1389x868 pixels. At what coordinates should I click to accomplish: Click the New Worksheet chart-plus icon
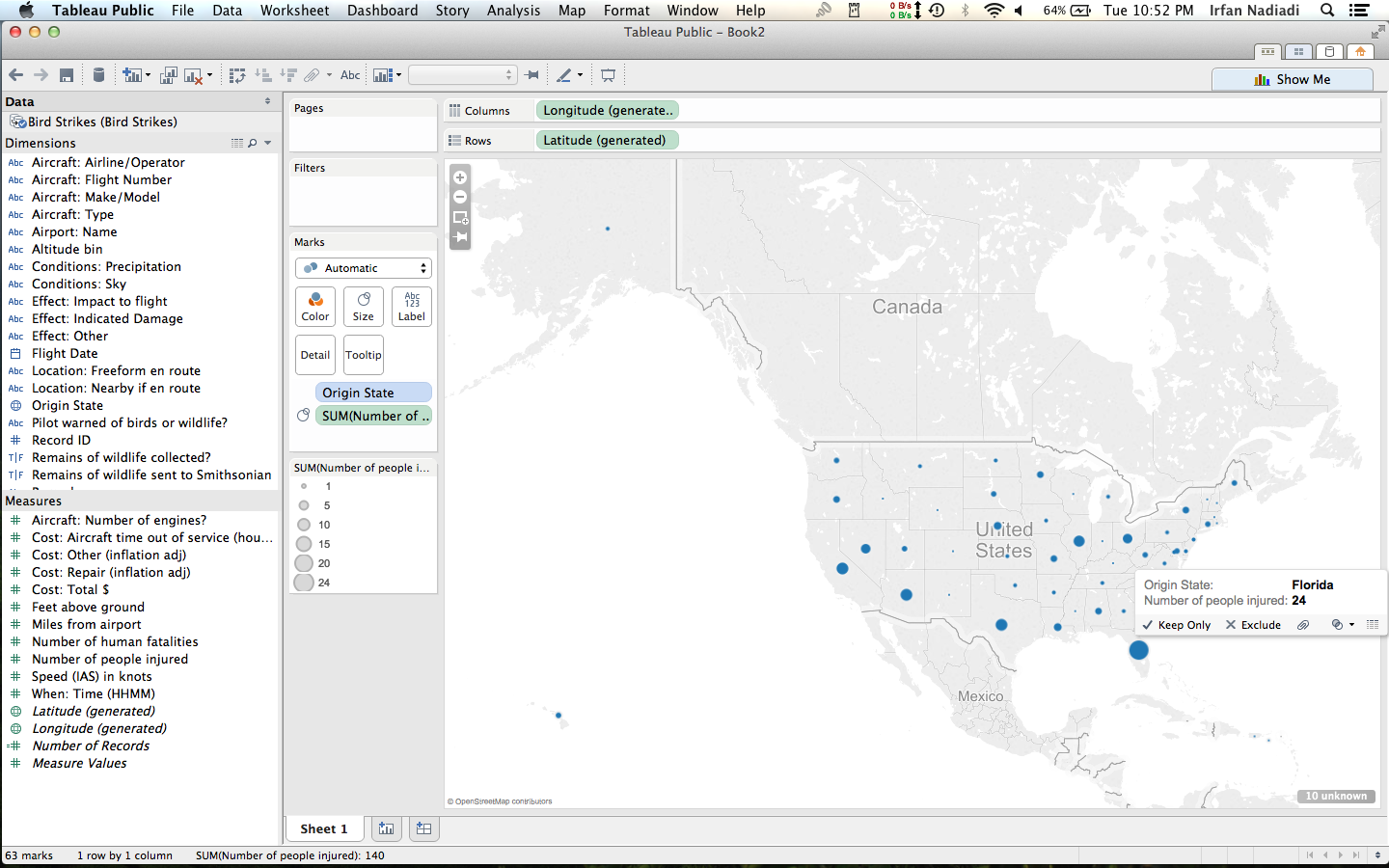[131, 75]
